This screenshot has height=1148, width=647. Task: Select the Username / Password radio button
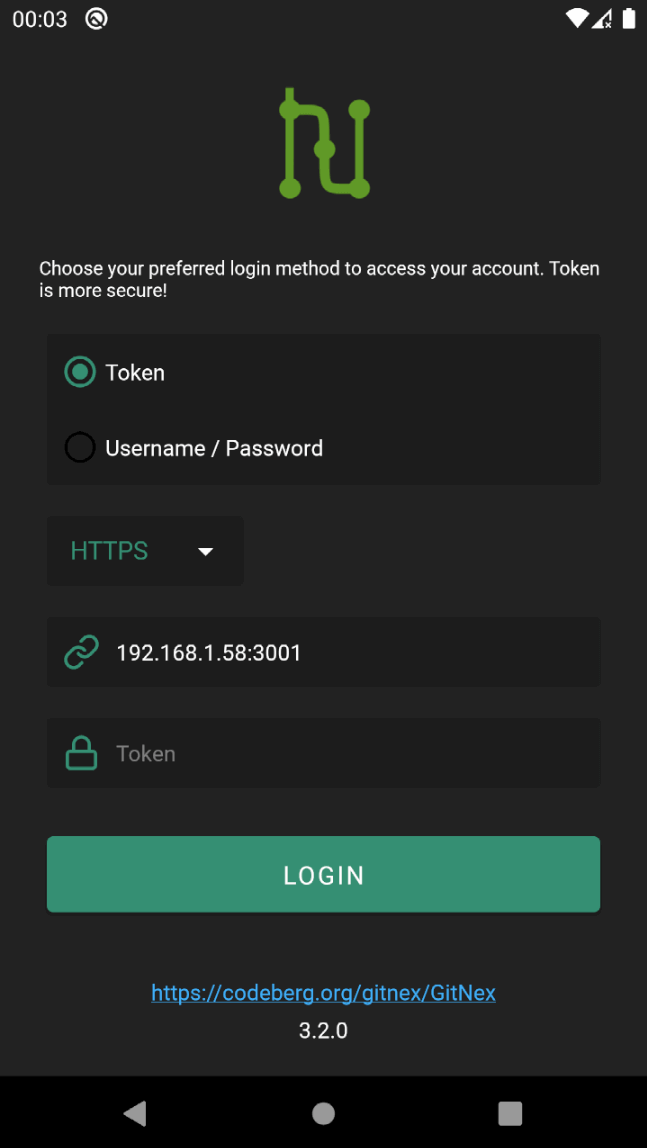pos(80,447)
